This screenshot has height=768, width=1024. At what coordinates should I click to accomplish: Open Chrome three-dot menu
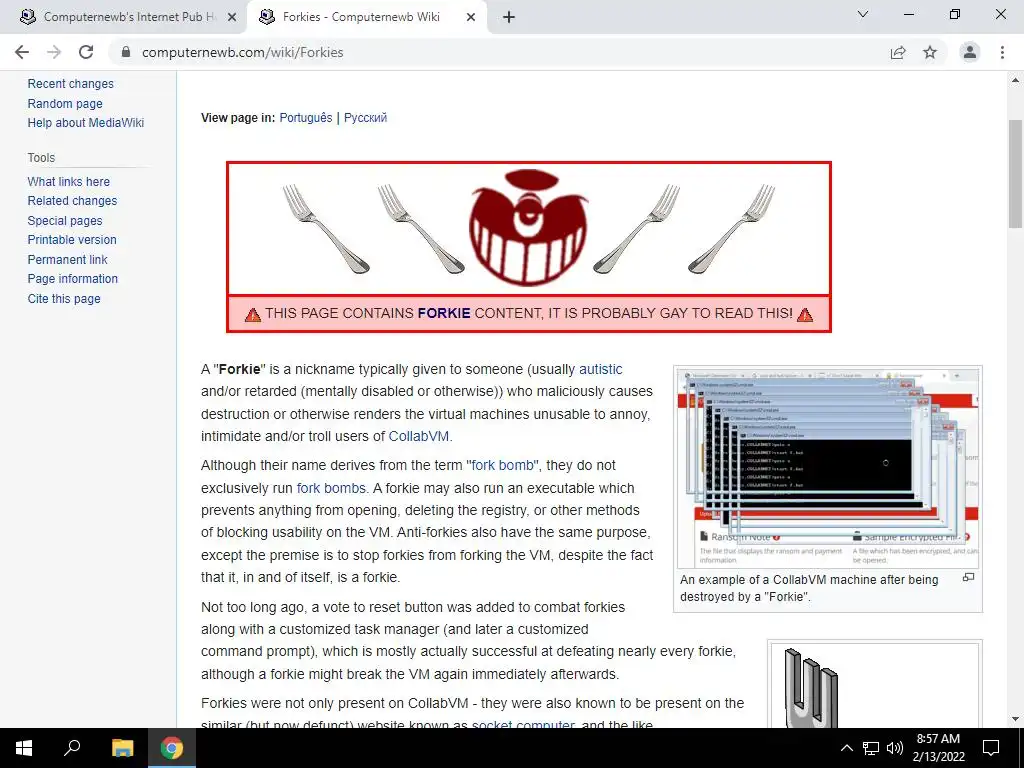(1002, 52)
